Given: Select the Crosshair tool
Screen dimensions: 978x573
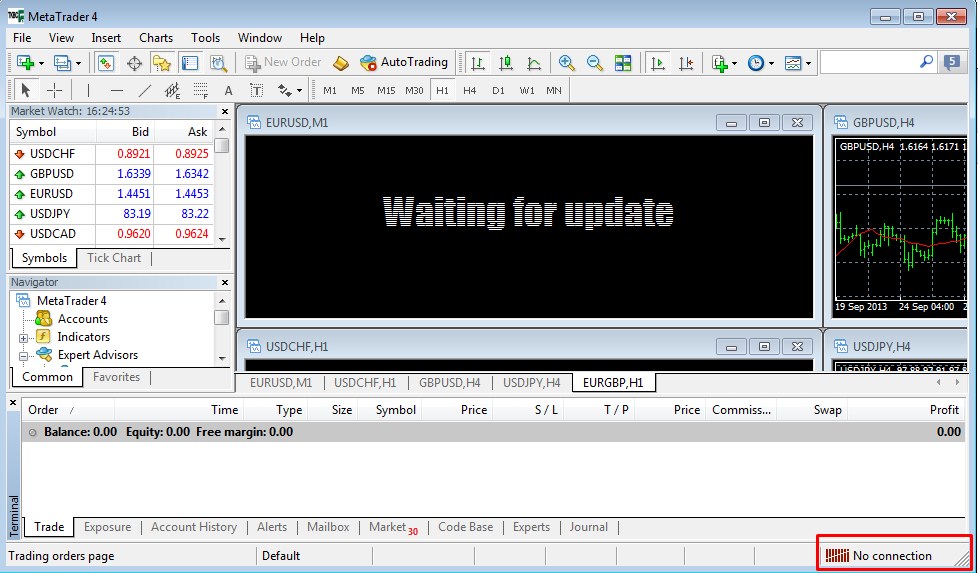Looking at the screenshot, I should (55, 90).
